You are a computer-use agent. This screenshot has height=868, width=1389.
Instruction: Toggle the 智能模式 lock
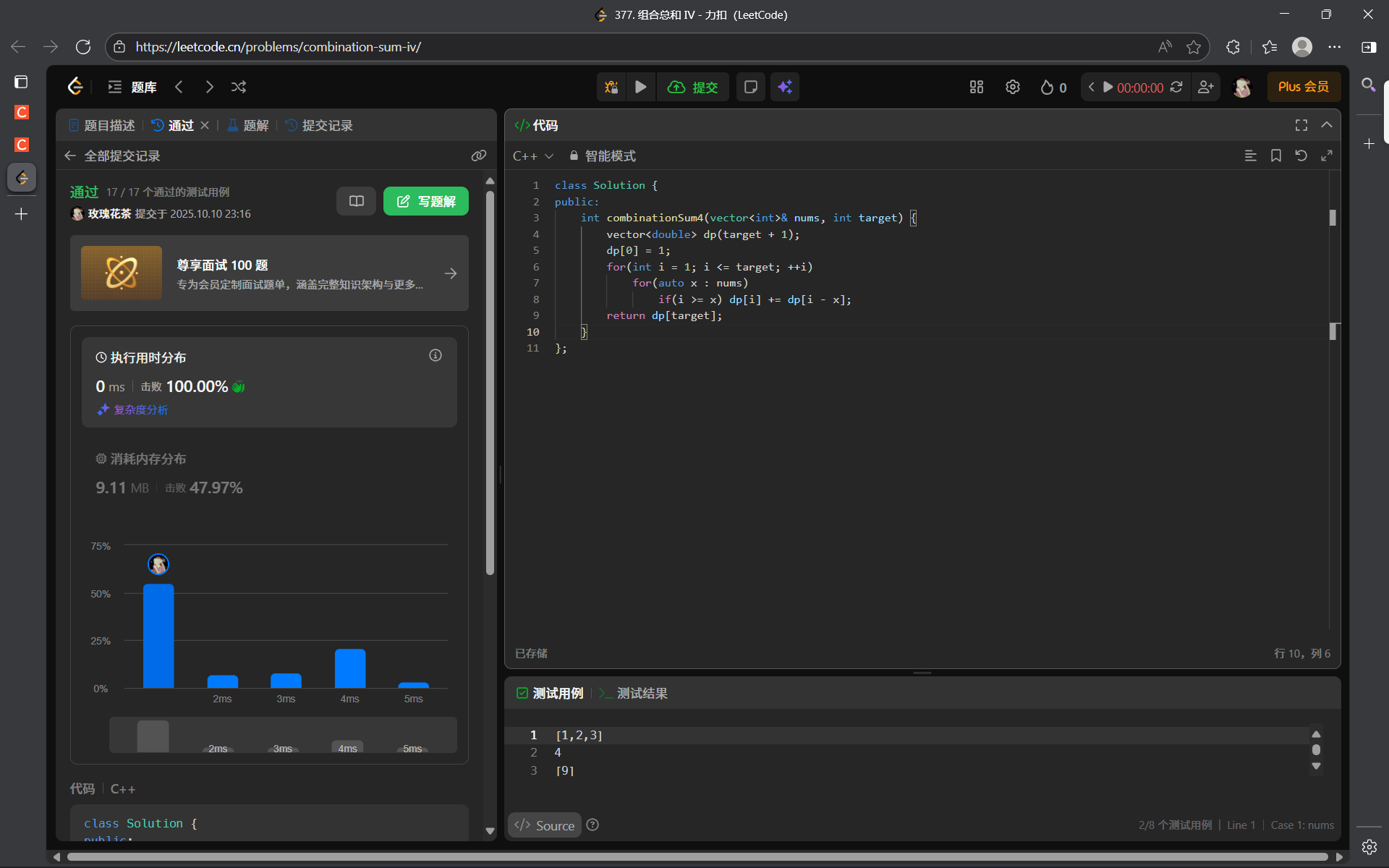574,156
